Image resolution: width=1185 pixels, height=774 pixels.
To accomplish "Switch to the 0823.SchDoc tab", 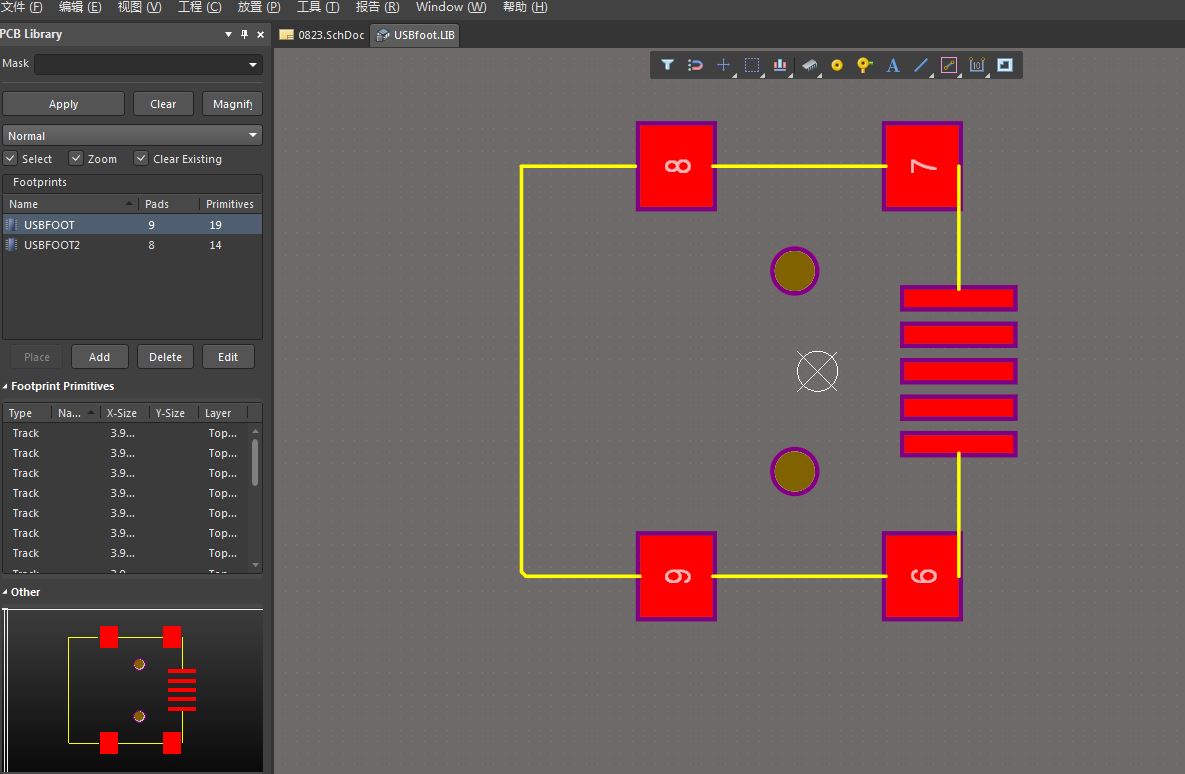I will [x=322, y=35].
